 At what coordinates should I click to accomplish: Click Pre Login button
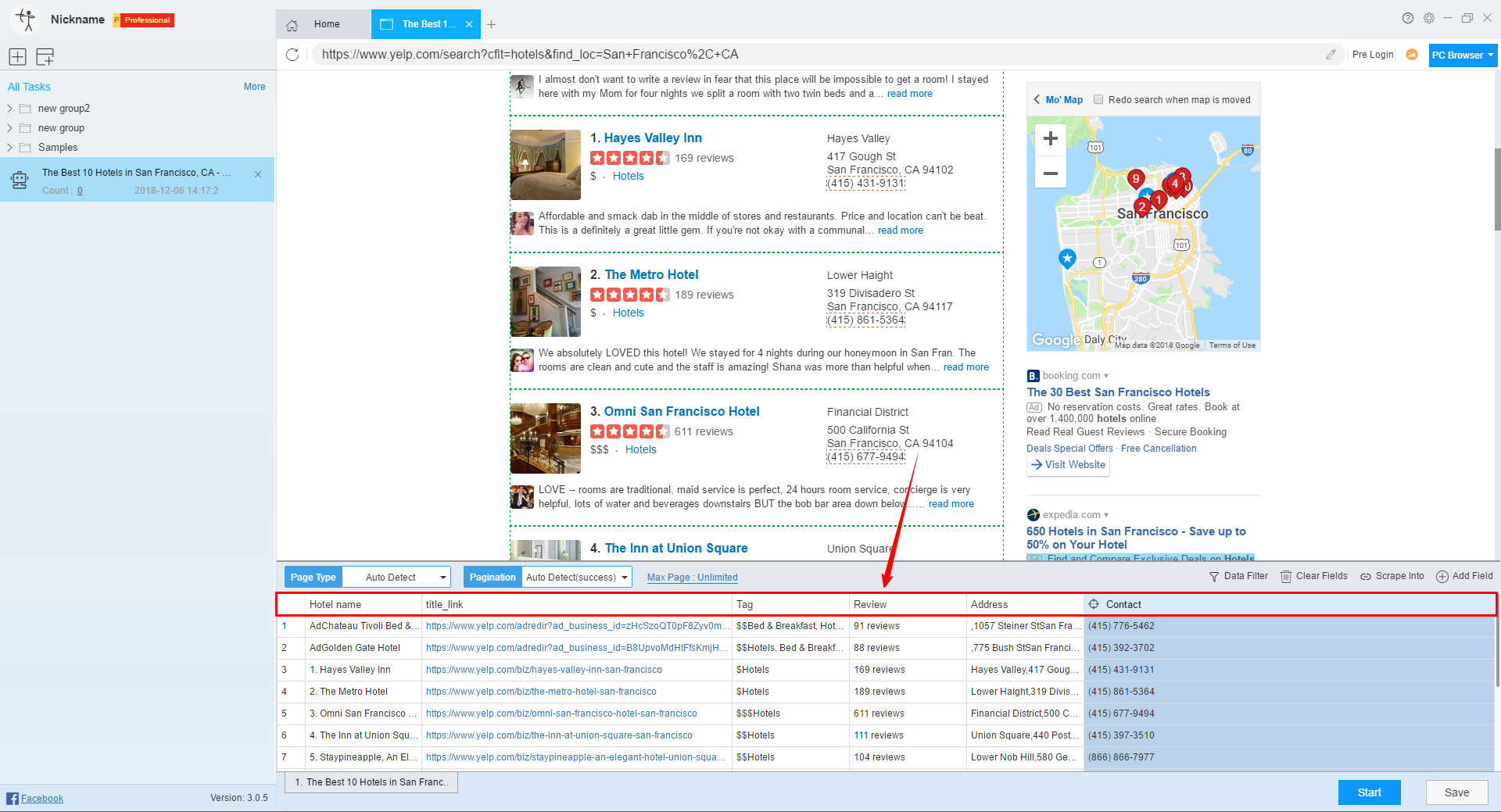[x=1373, y=55]
